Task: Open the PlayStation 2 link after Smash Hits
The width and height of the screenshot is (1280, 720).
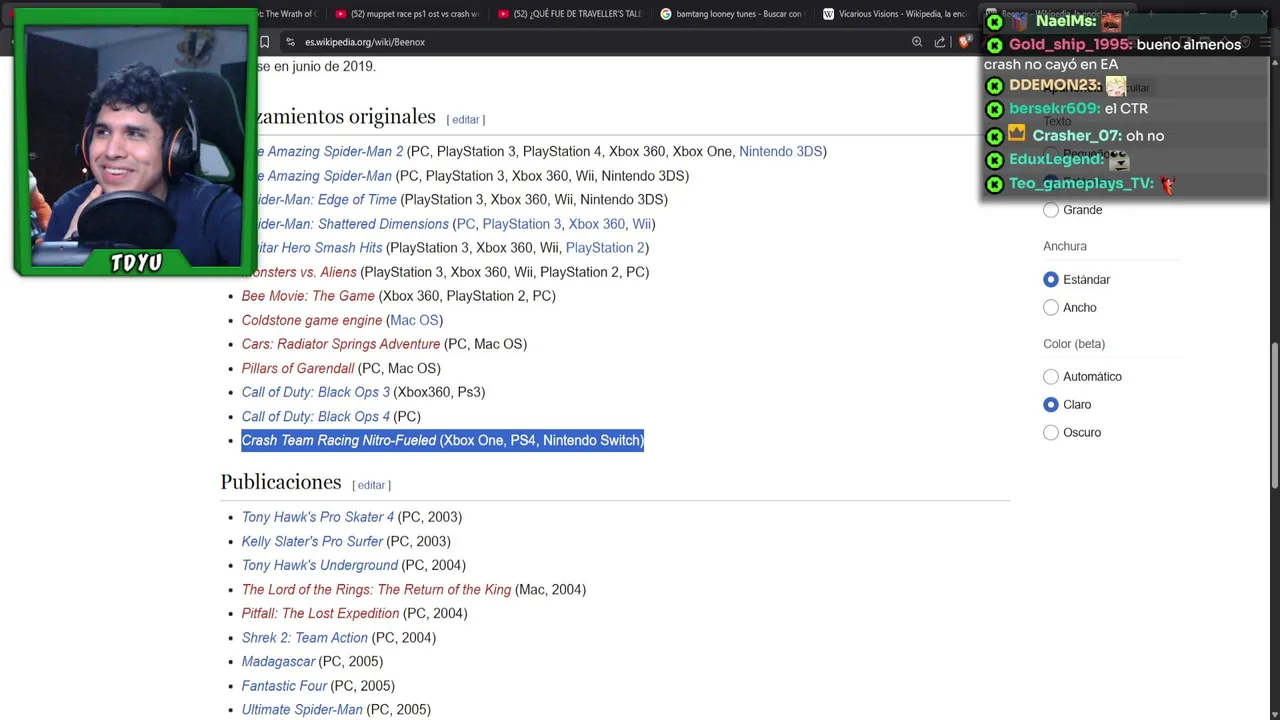Action: [x=605, y=248]
